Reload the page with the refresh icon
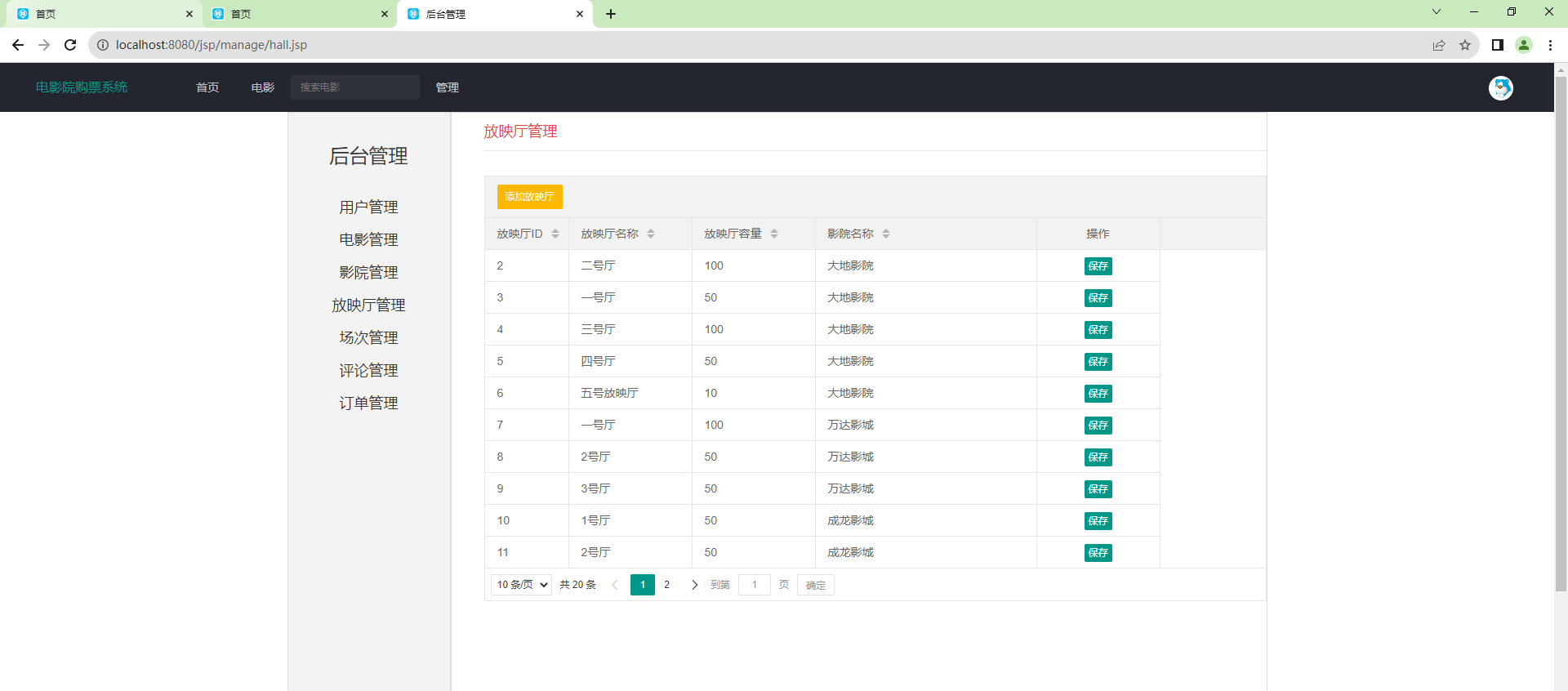This screenshot has width=1568, height=691. (x=70, y=45)
